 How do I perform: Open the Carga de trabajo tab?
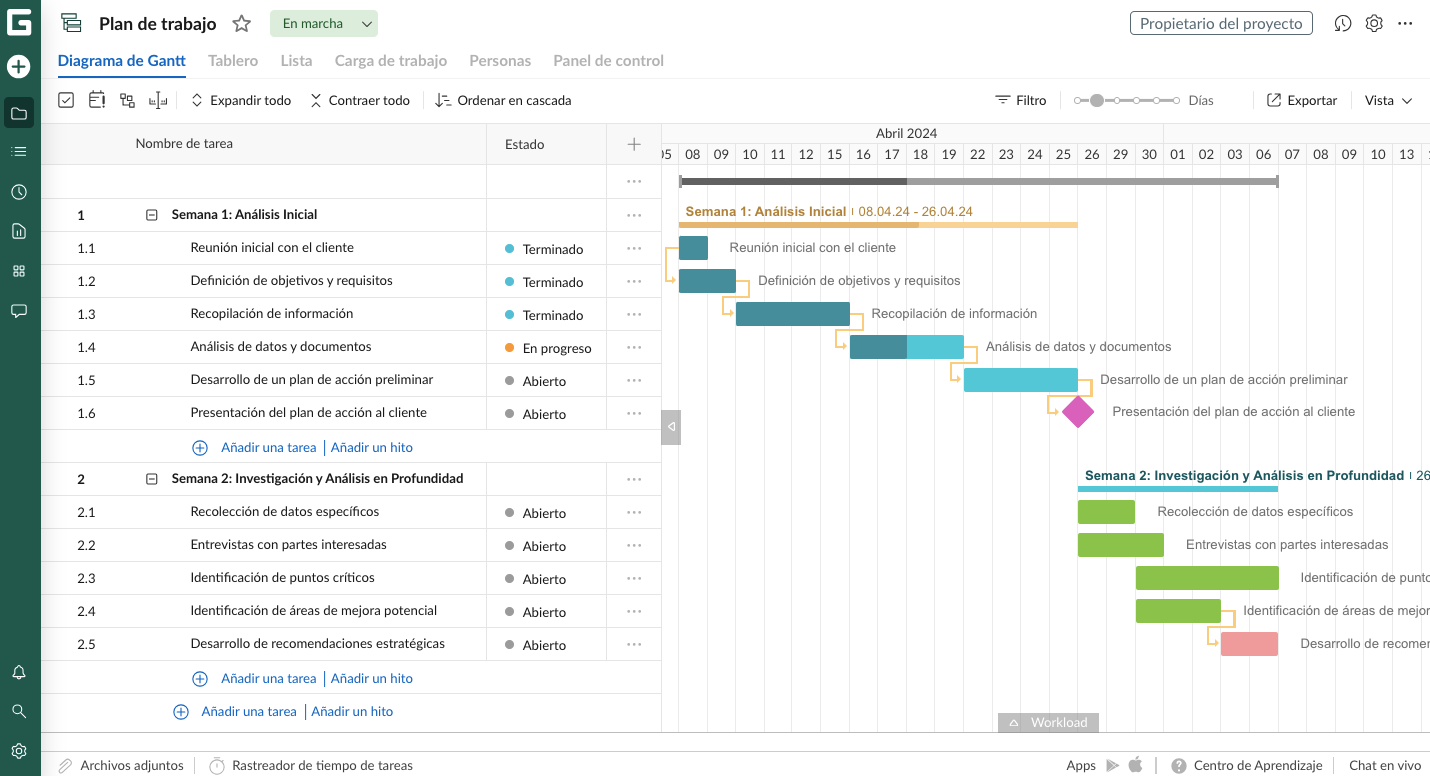pos(390,61)
